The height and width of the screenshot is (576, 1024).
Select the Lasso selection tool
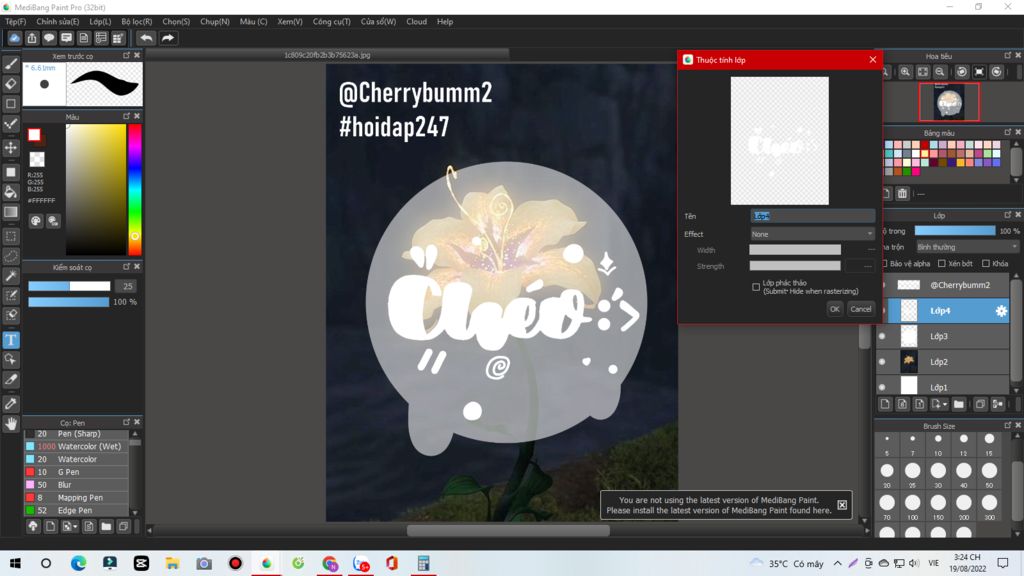pyautogui.click(x=11, y=256)
